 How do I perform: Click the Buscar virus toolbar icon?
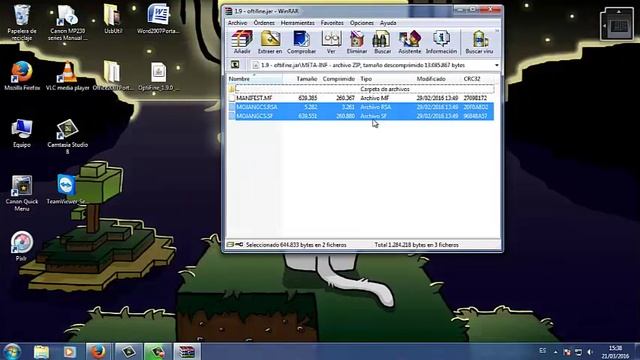(x=480, y=42)
